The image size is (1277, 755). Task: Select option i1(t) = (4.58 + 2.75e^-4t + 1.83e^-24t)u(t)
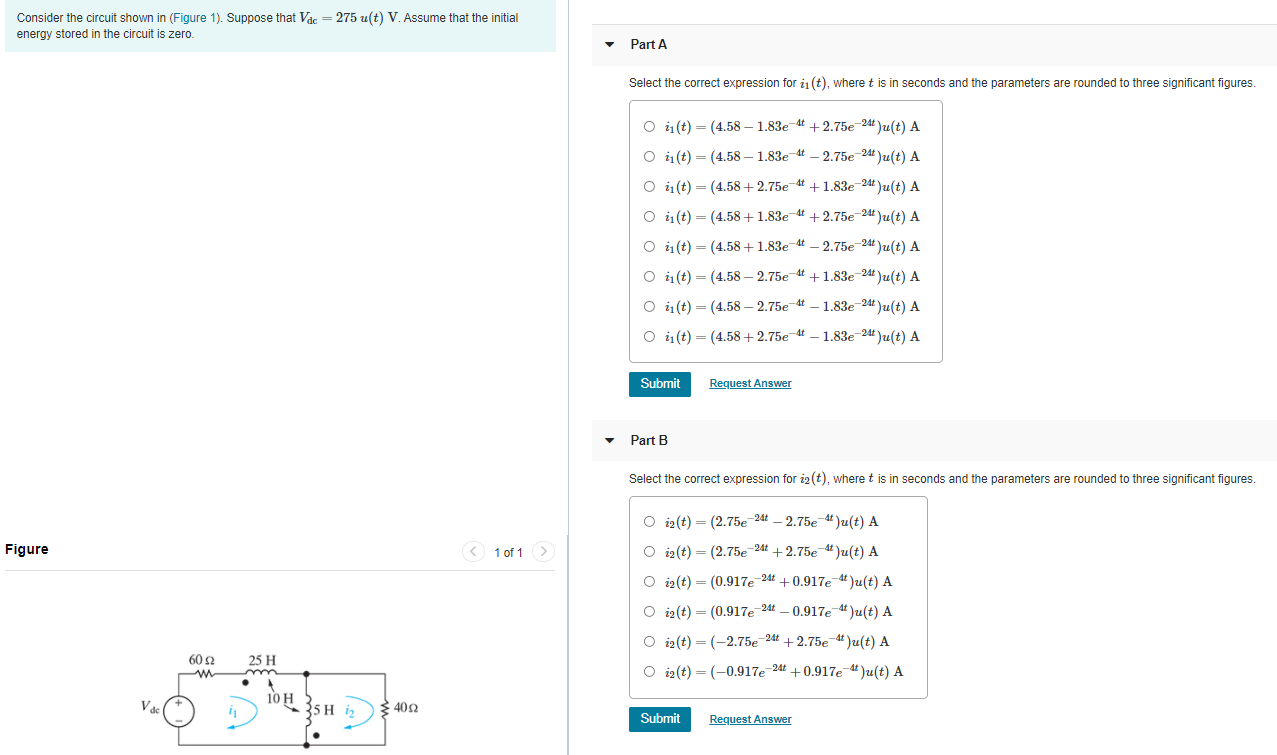click(650, 187)
